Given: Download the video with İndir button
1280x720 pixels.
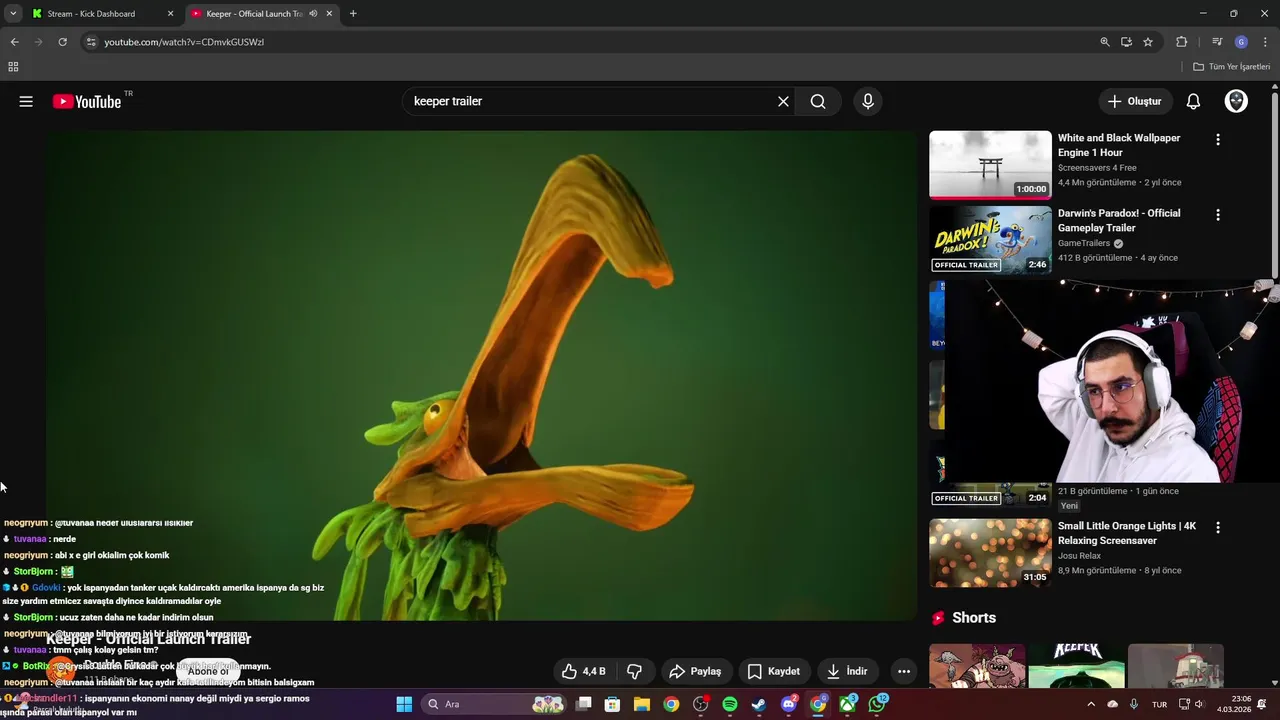Looking at the screenshot, I should click(847, 671).
